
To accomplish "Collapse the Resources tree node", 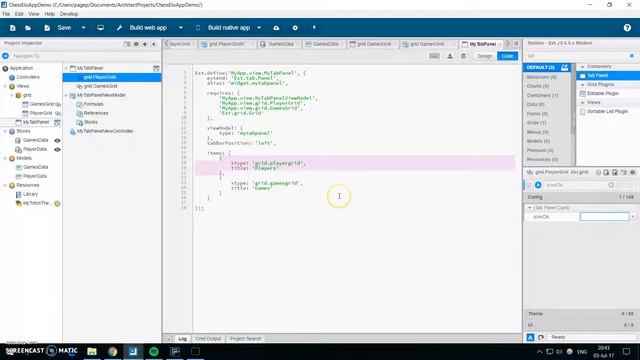I will [x=5, y=185].
